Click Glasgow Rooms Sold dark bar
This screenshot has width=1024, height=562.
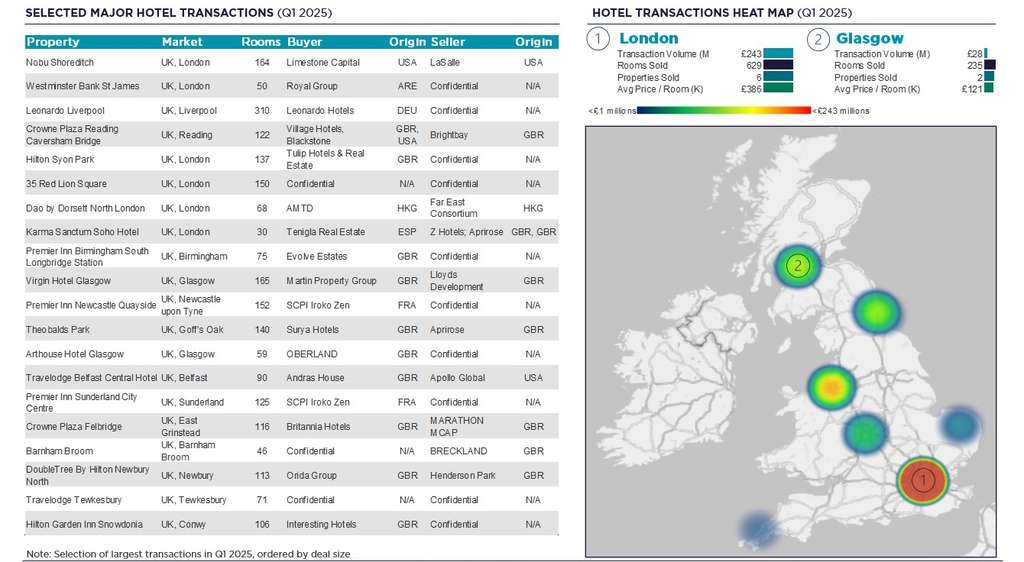(x=989, y=65)
